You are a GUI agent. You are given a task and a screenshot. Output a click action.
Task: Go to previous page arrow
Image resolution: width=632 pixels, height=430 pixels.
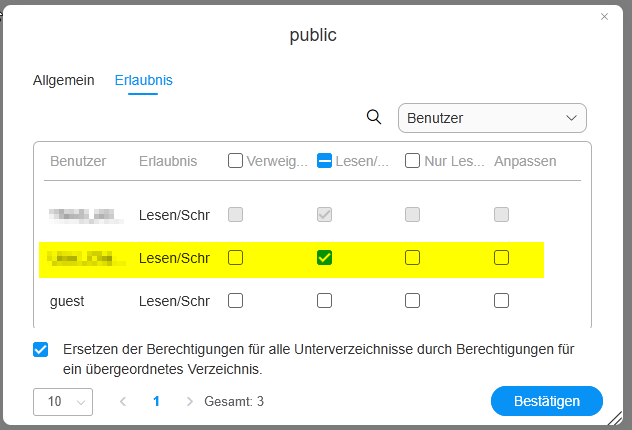coord(123,401)
